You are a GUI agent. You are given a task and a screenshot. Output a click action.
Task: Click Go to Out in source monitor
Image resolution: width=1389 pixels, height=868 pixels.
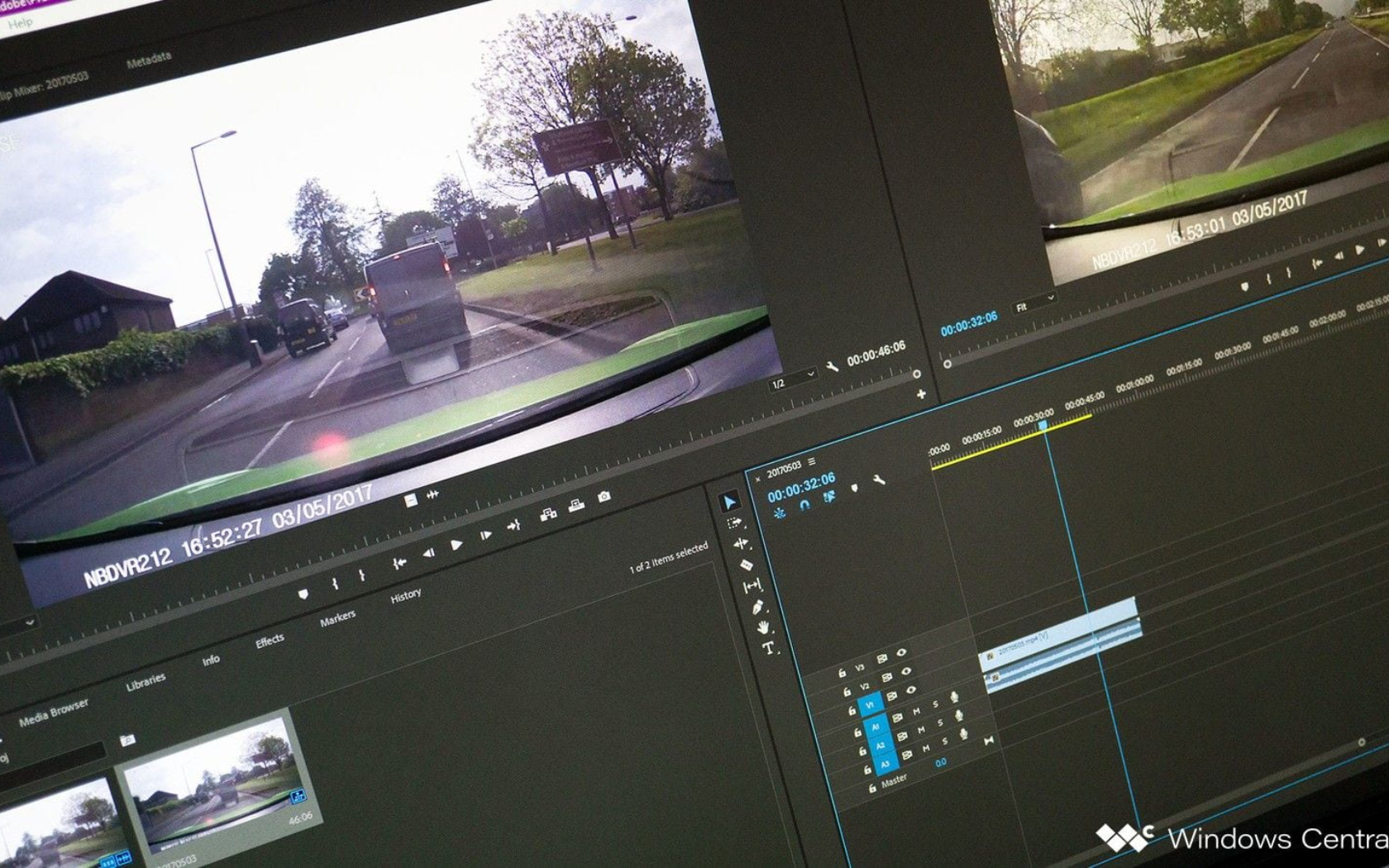(x=513, y=525)
